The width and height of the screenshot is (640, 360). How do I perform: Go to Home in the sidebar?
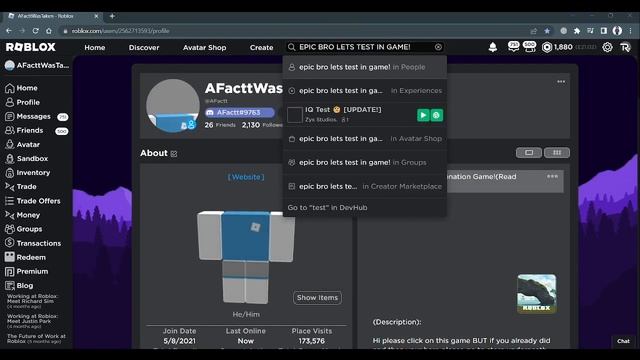click(x=21, y=88)
